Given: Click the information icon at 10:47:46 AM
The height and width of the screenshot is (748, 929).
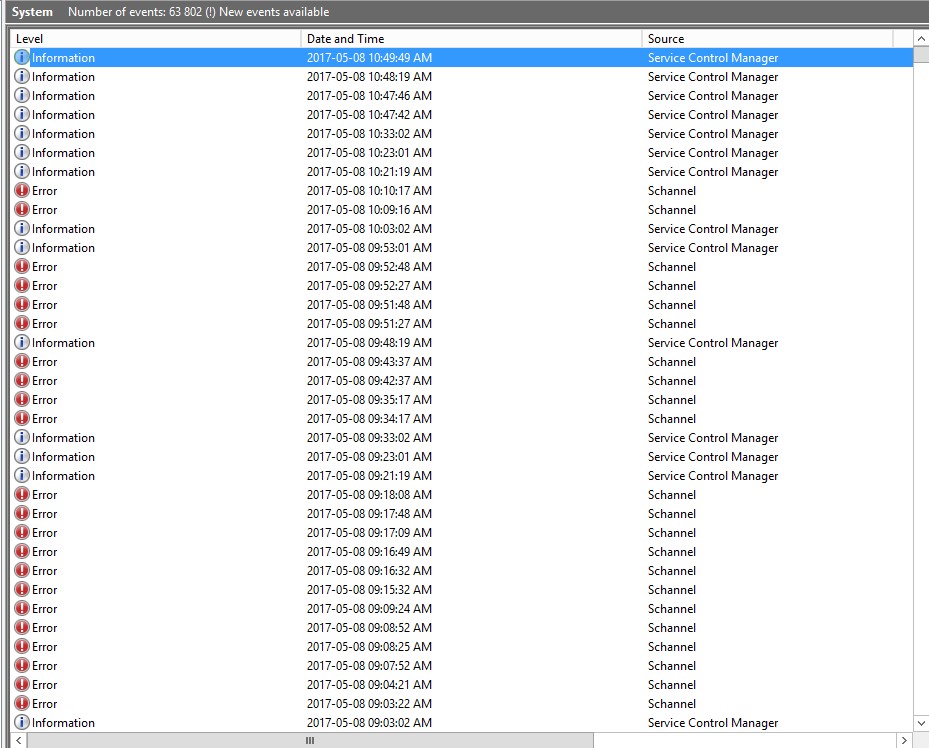Looking at the screenshot, I should click(x=22, y=95).
